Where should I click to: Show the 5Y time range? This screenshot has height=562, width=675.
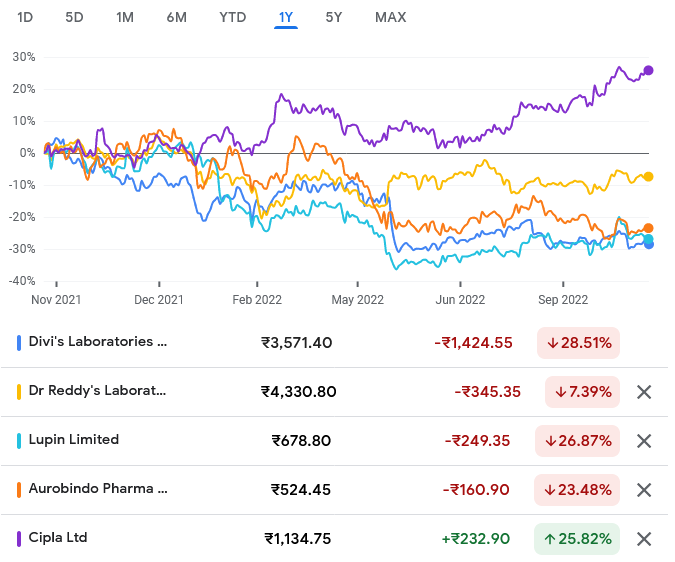point(334,17)
